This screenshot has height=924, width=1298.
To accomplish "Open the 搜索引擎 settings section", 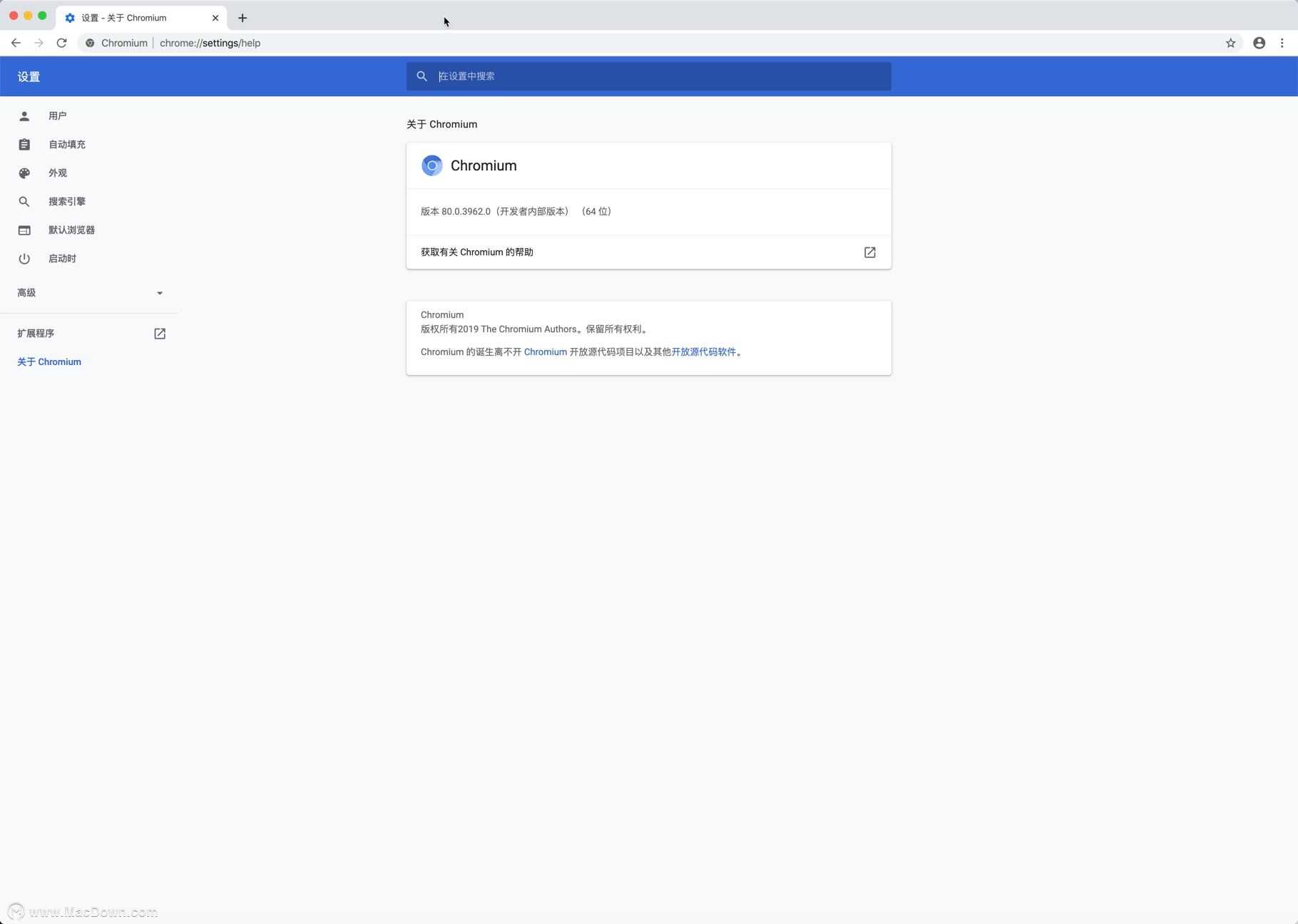I will (x=89, y=201).
